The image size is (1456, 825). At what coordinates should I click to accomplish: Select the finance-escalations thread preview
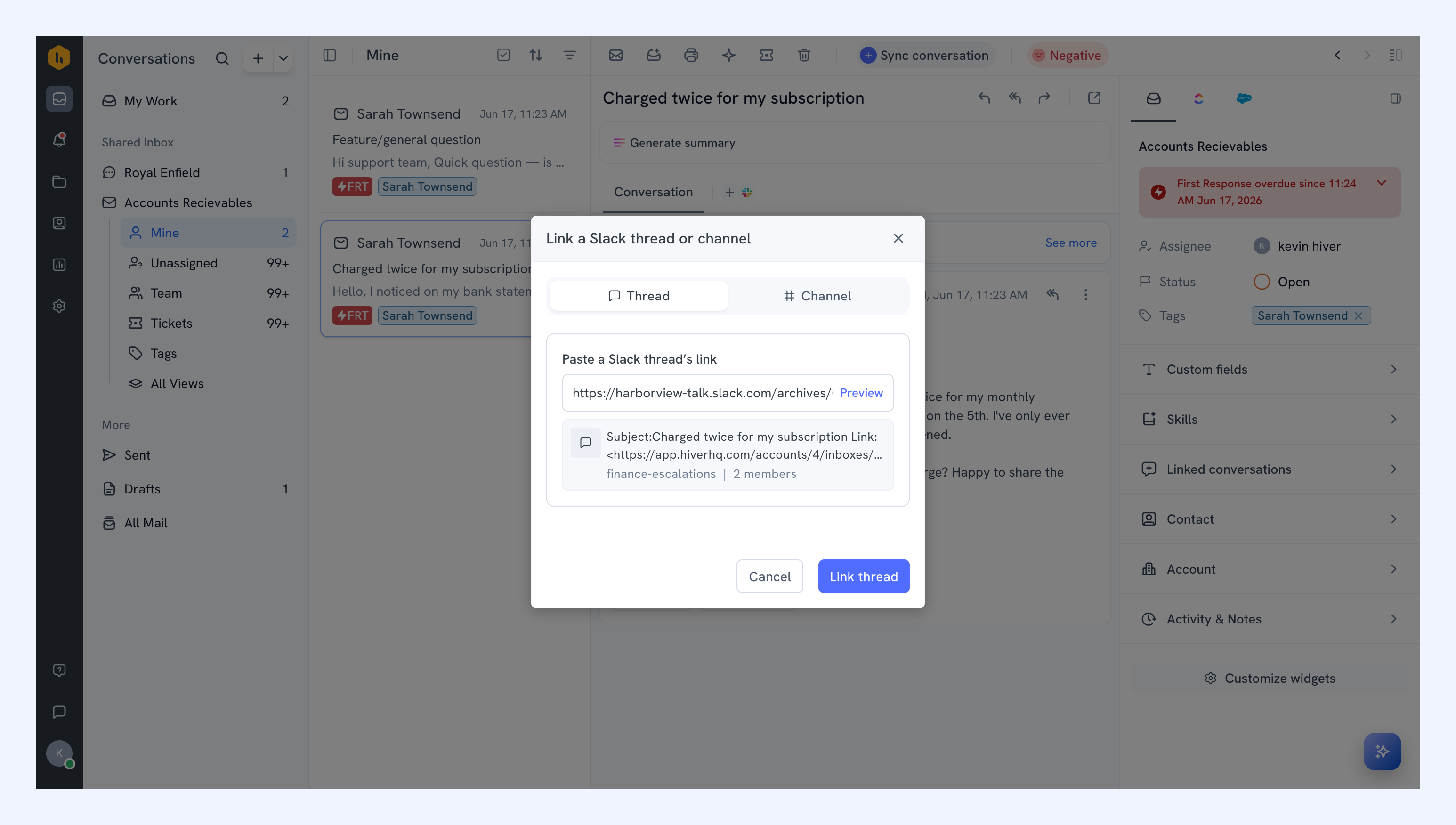tap(728, 454)
